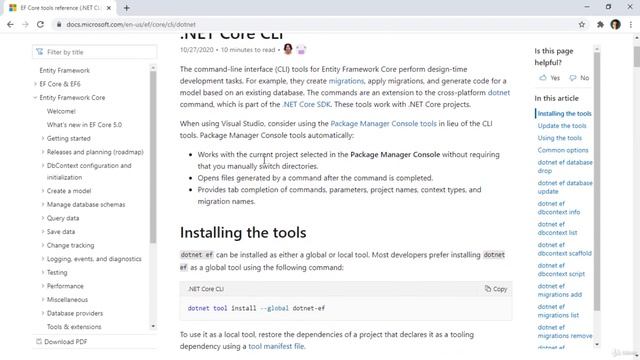
Task: Jump to dotnet ef database update
Action: tap(564, 187)
